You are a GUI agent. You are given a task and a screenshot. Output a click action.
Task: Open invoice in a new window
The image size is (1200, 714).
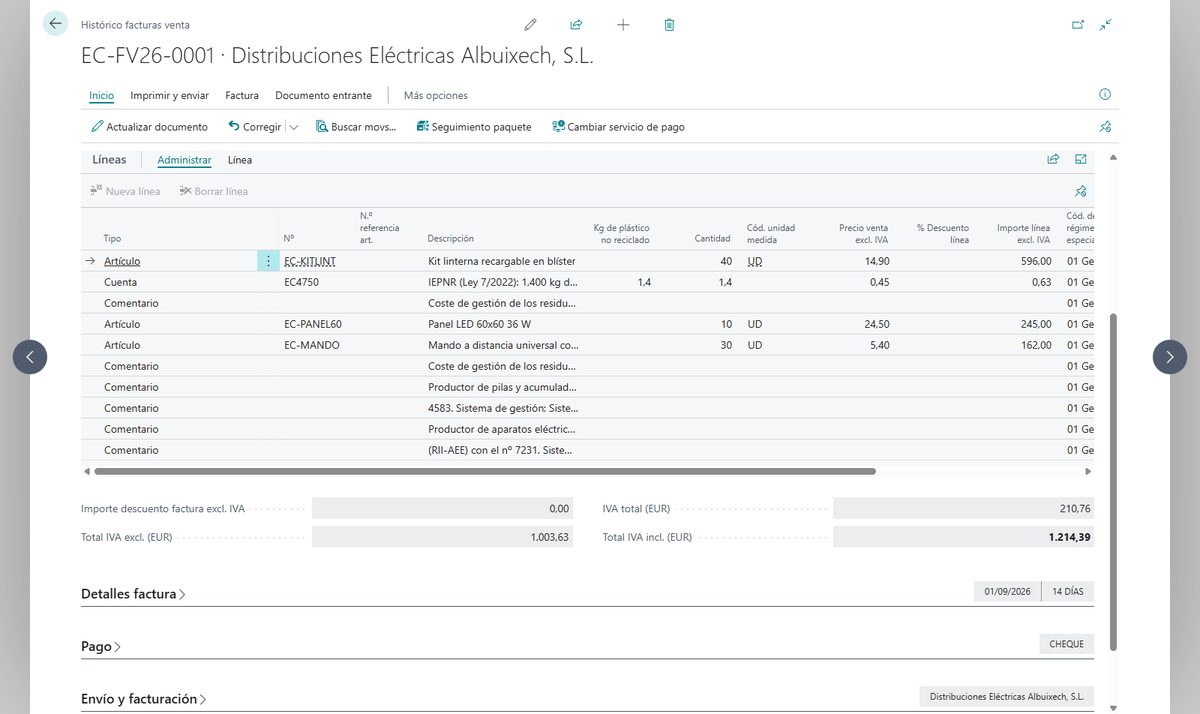click(x=1078, y=25)
